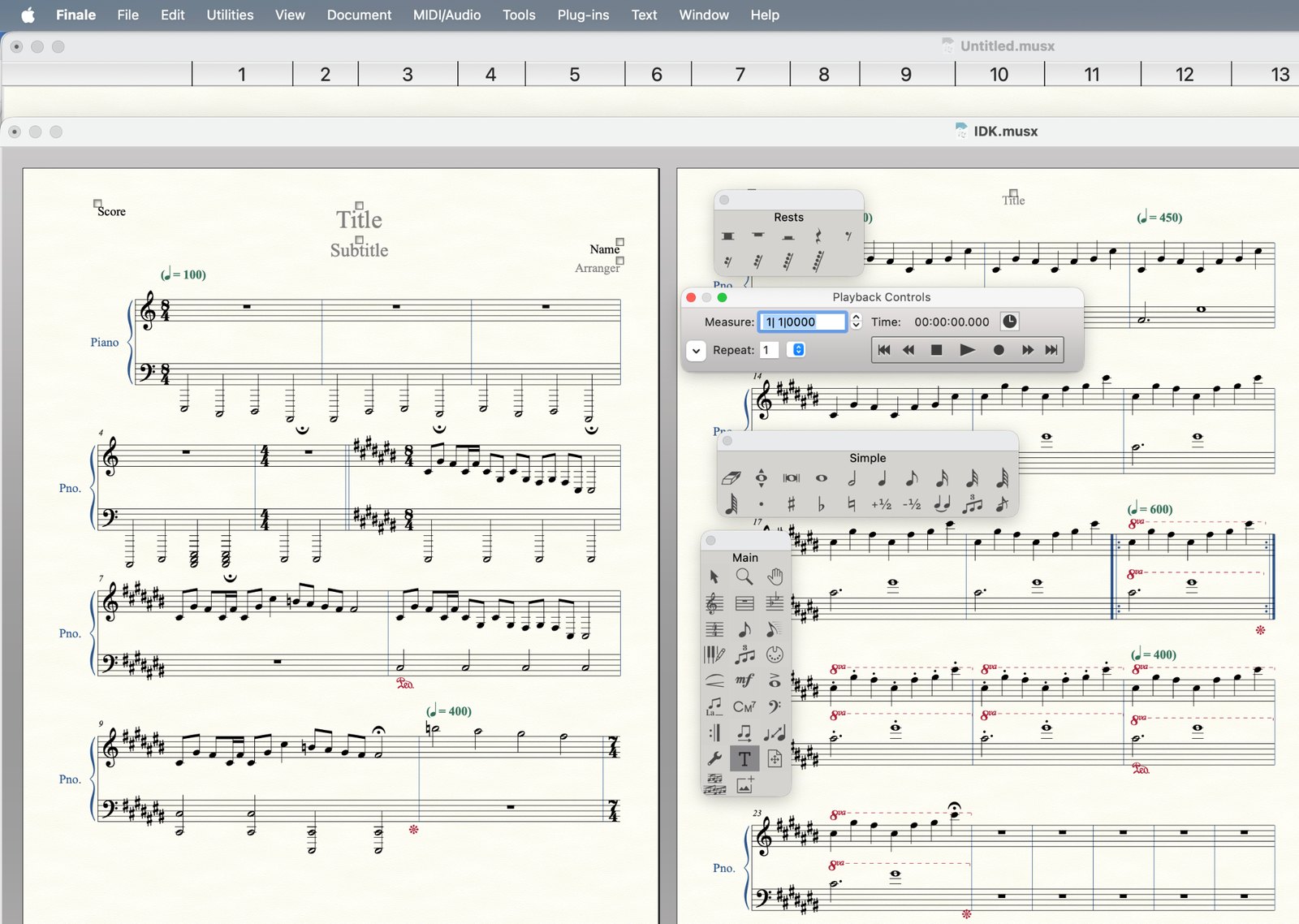Open the Plug-ins menu
This screenshot has width=1299, height=924.
coord(583,15)
